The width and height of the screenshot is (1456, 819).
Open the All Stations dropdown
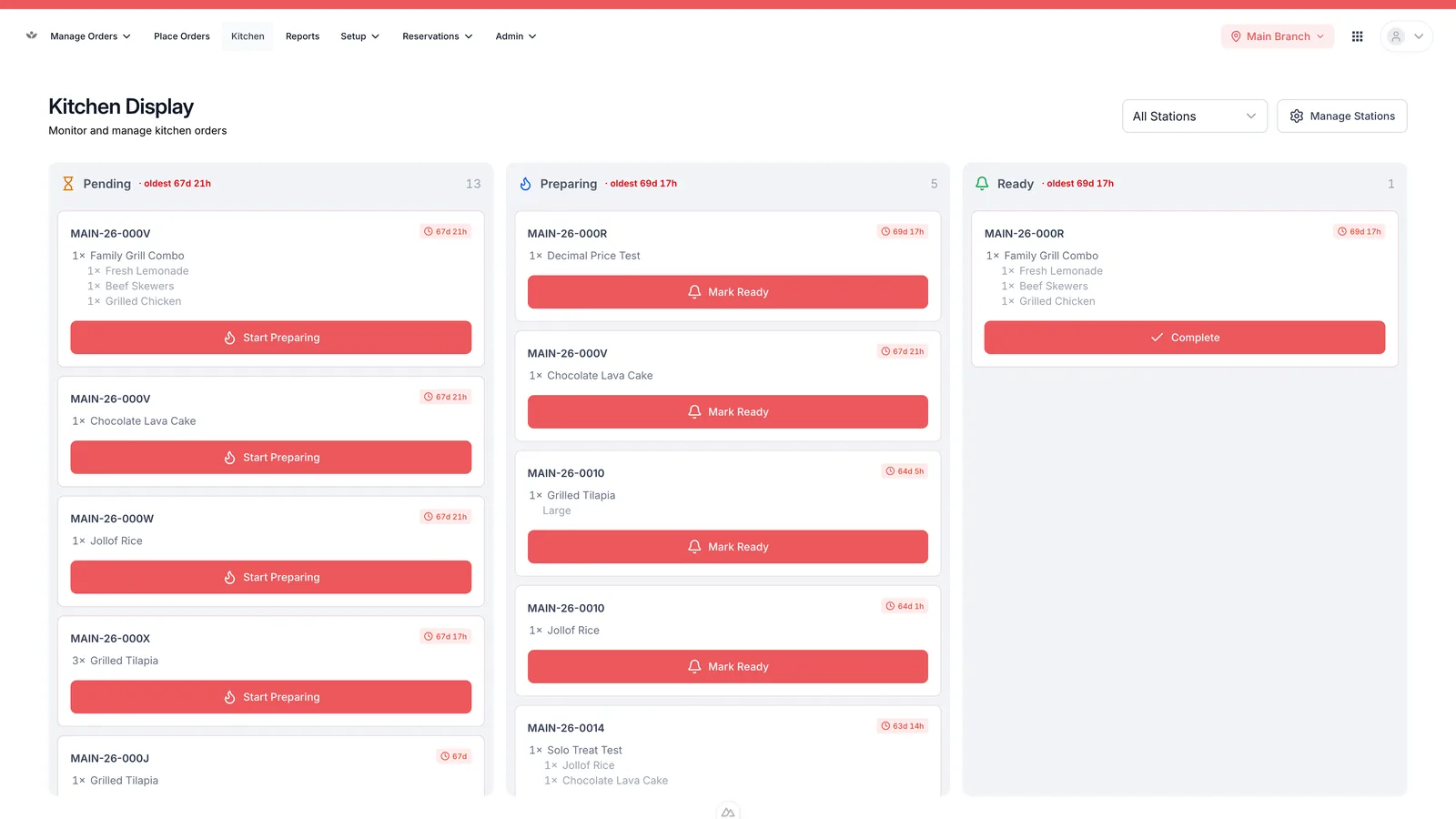[x=1195, y=116]
